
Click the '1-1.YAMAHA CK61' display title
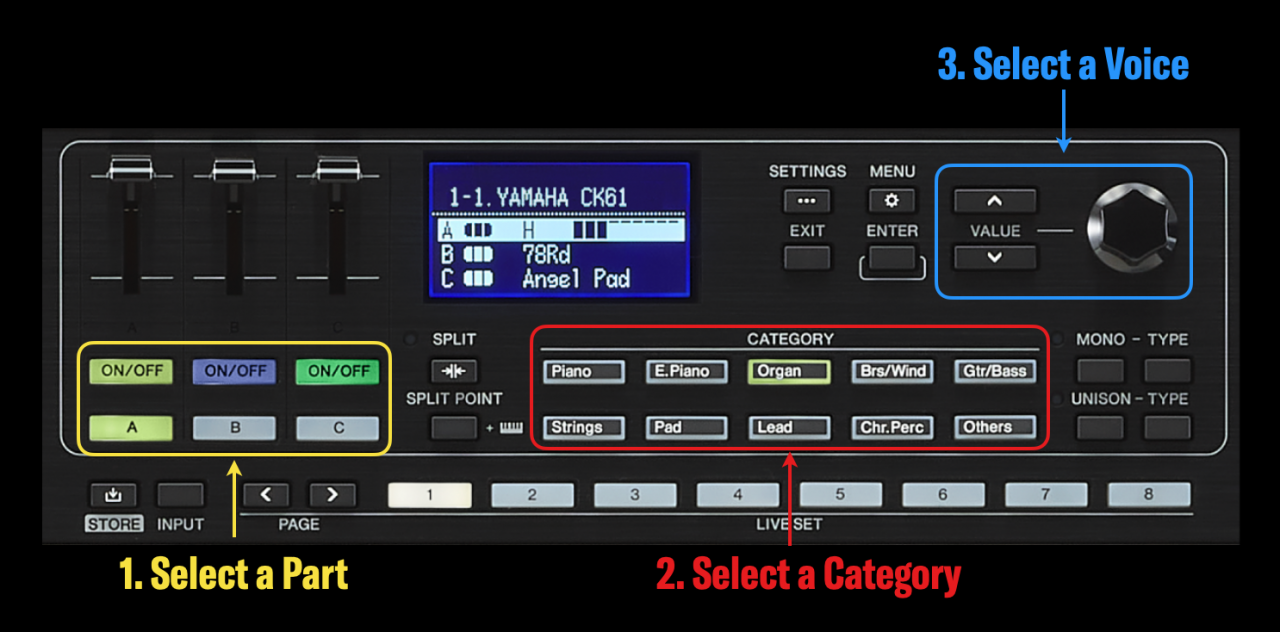coord(537,196)
